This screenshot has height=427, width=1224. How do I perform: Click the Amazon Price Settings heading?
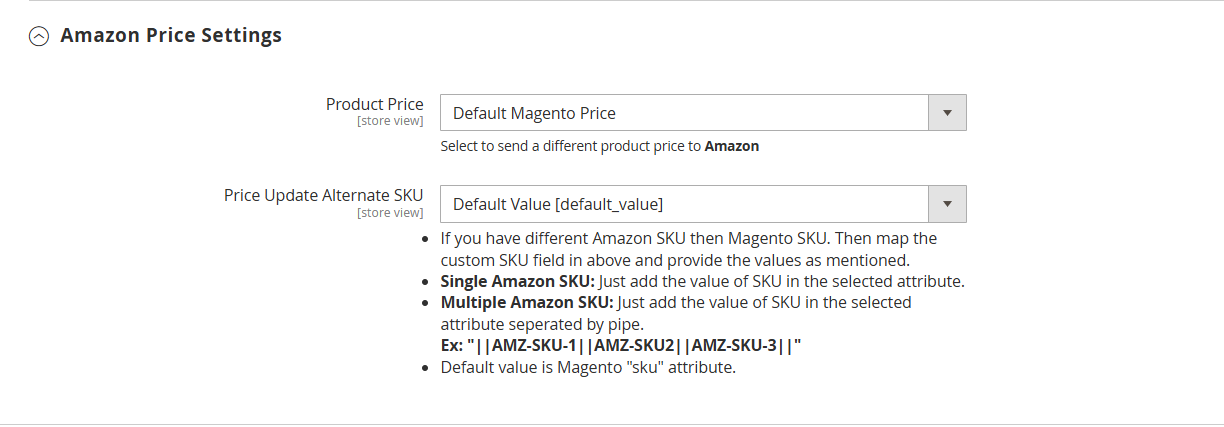click(171, 36)
